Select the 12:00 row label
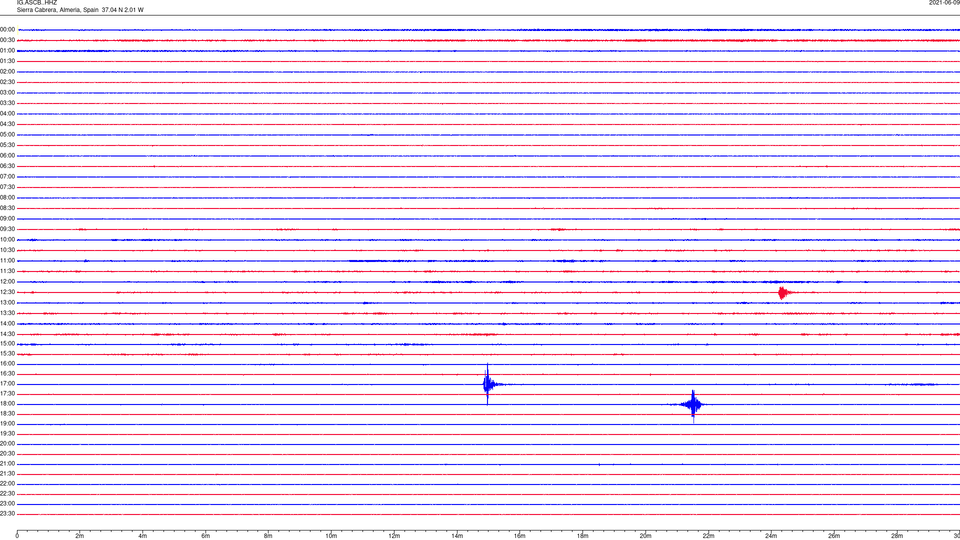960x540 pixels. click(7, 282)
